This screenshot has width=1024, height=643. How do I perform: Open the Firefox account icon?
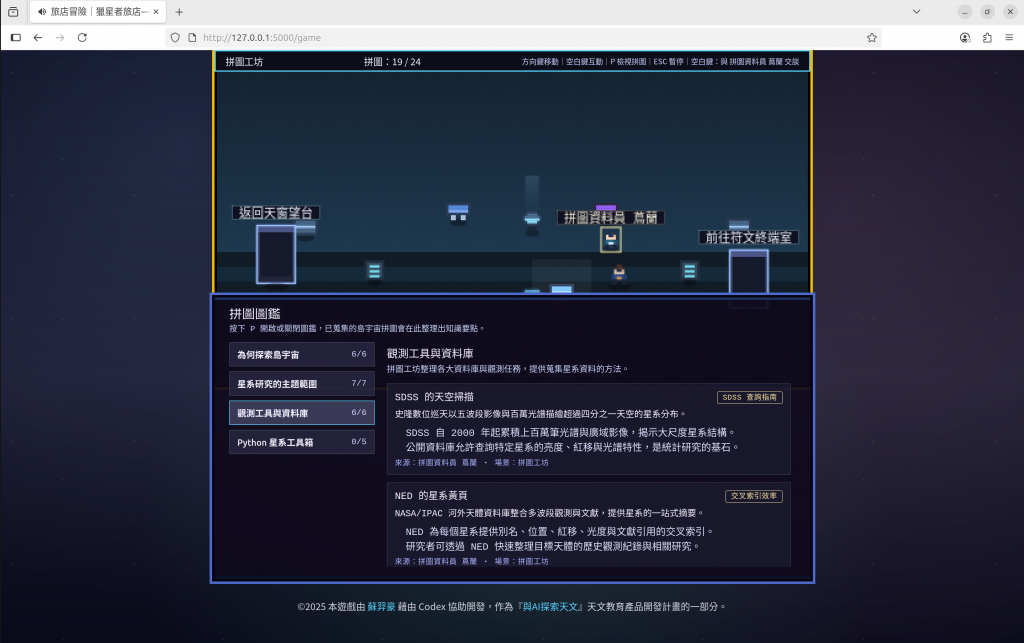click(x=965, y=38)
